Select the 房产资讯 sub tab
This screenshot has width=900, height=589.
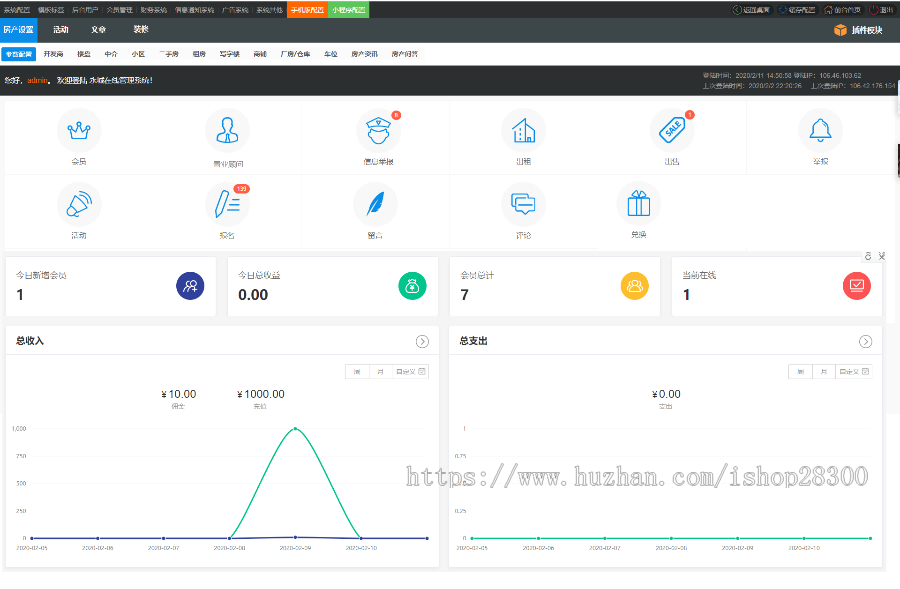364,54
